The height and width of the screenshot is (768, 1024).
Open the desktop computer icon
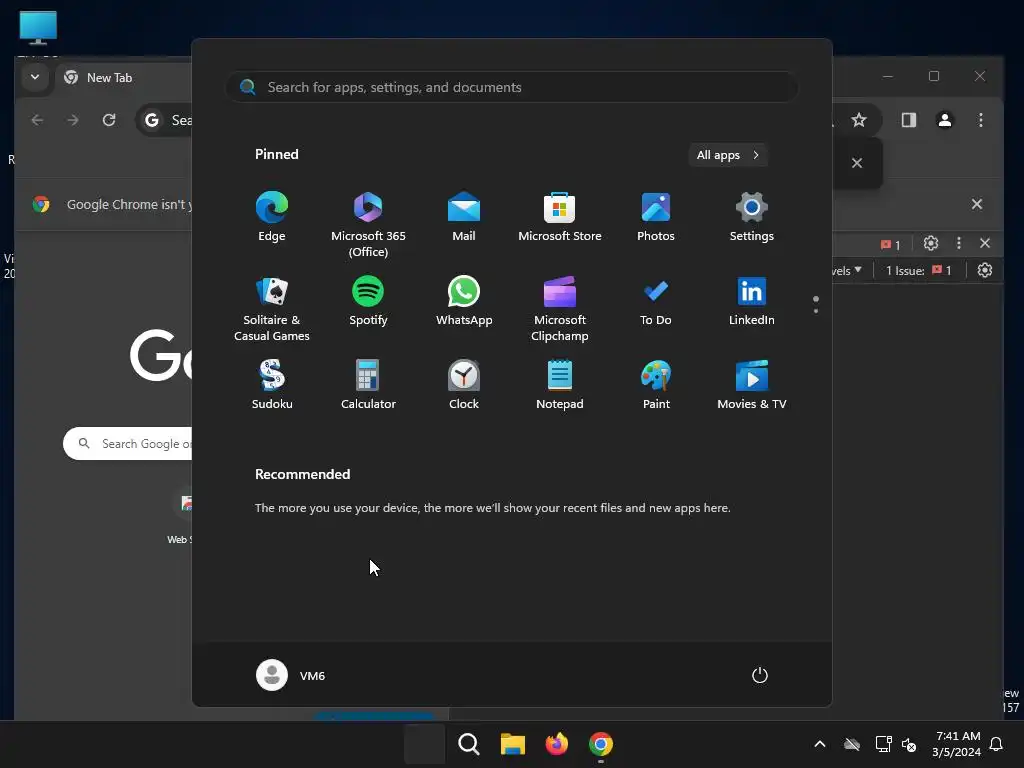click(38, 29)
